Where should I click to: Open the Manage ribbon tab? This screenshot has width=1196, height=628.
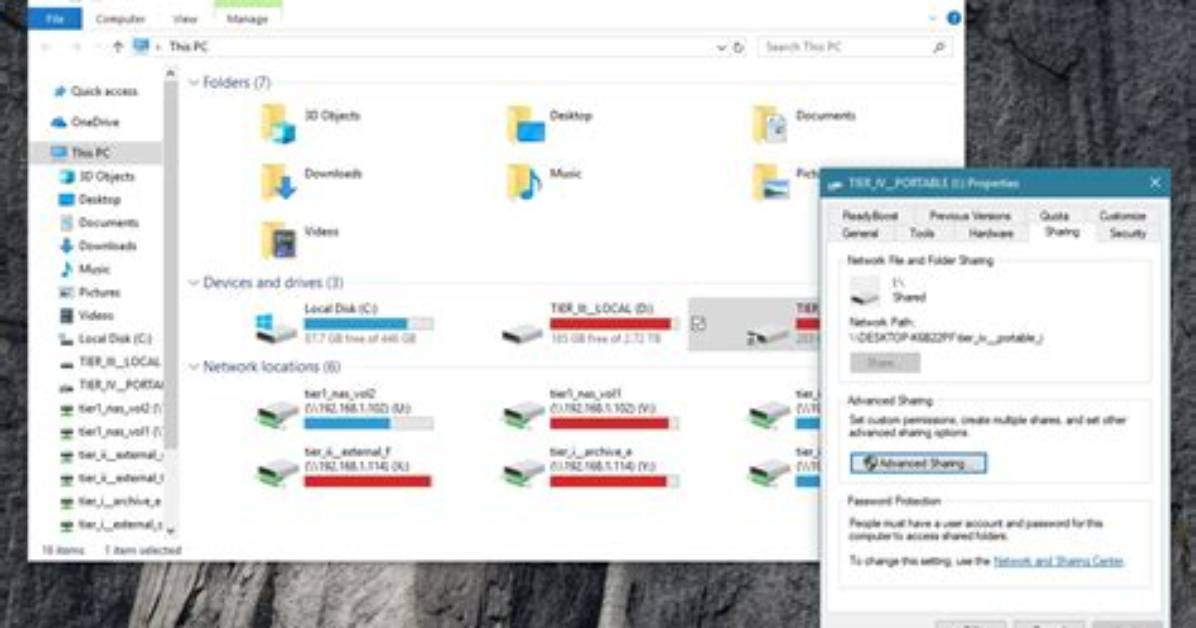(247, 19)
